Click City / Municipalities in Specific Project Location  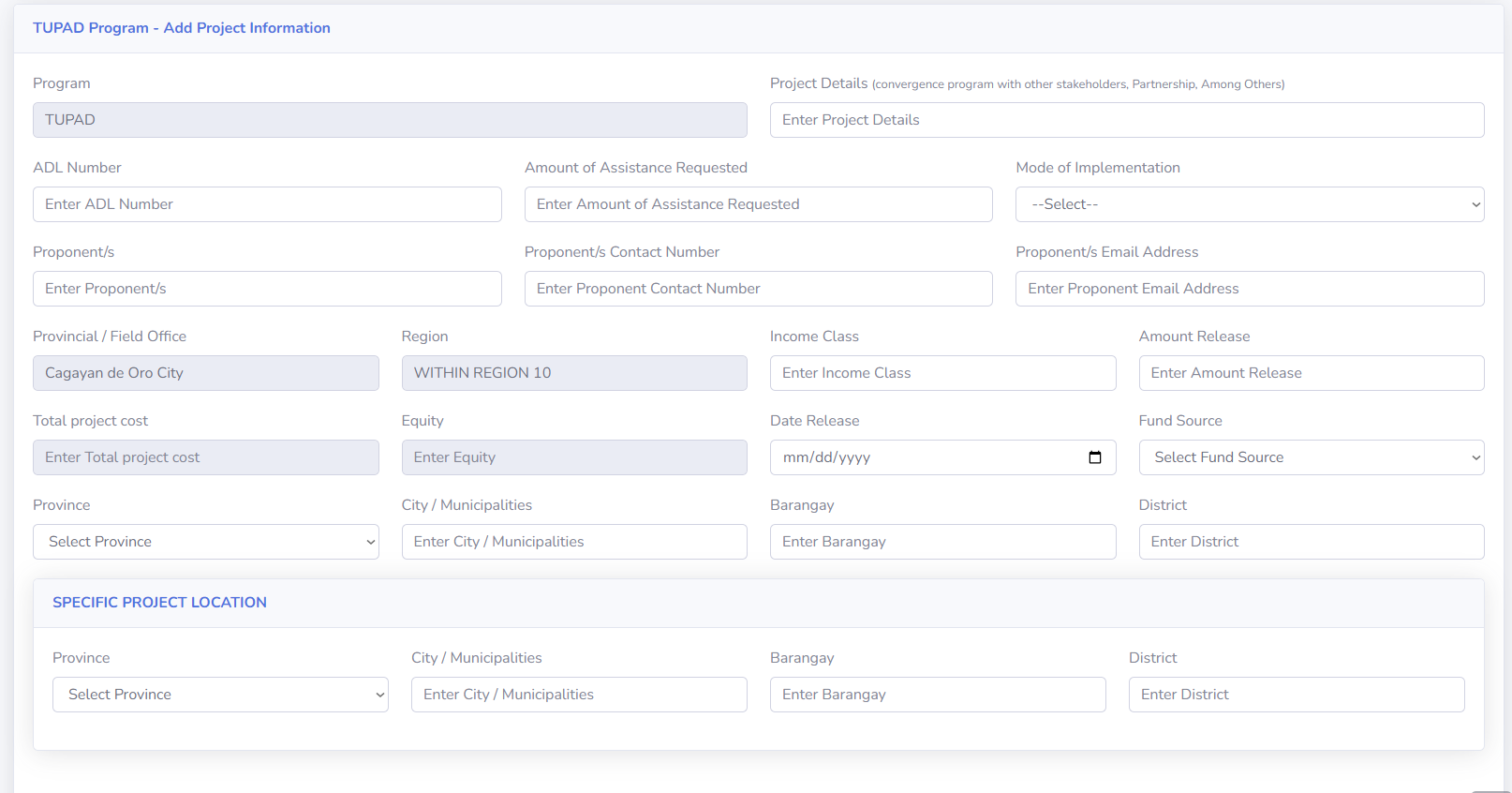579,695
